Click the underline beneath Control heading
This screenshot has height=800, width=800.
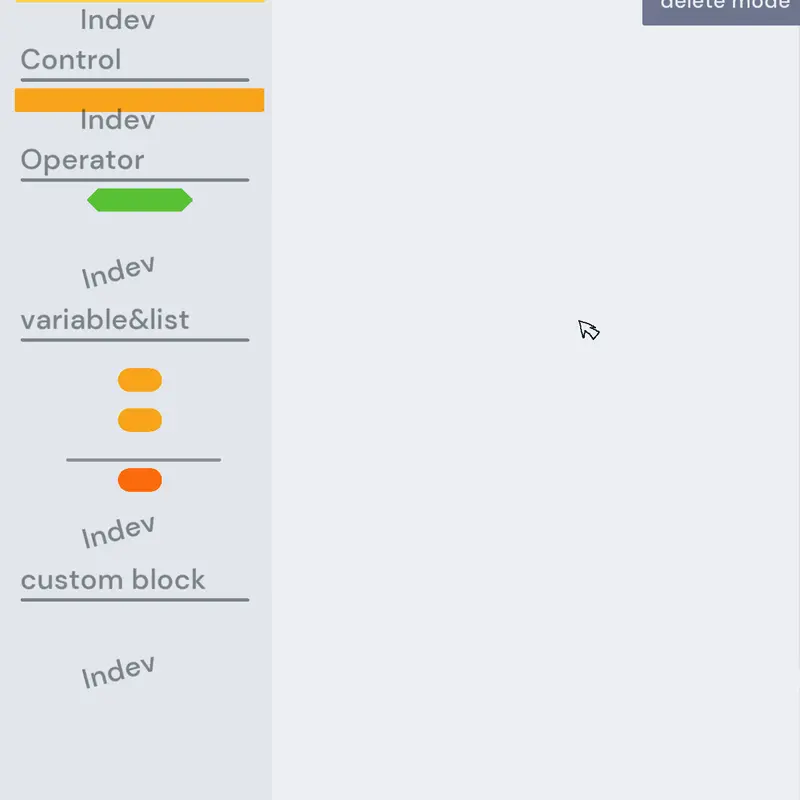coord(135,80)
